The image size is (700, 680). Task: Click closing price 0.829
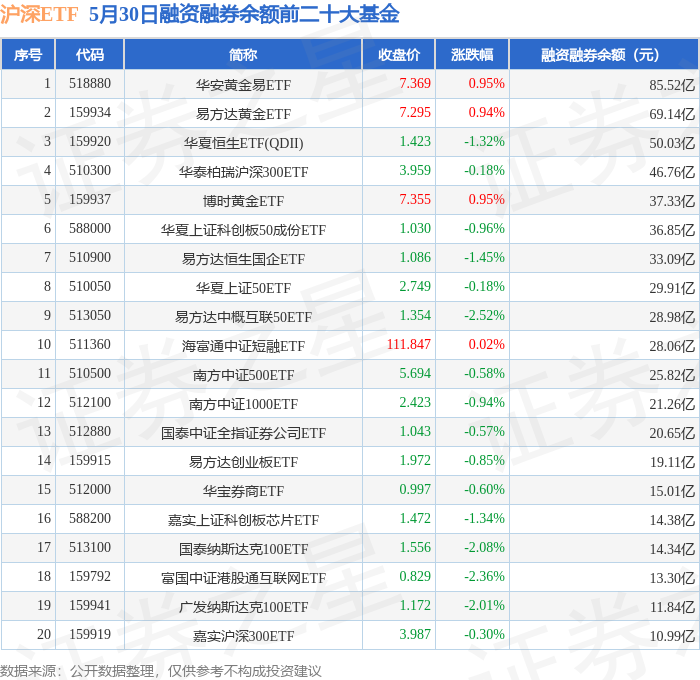[x=415, y=577]
